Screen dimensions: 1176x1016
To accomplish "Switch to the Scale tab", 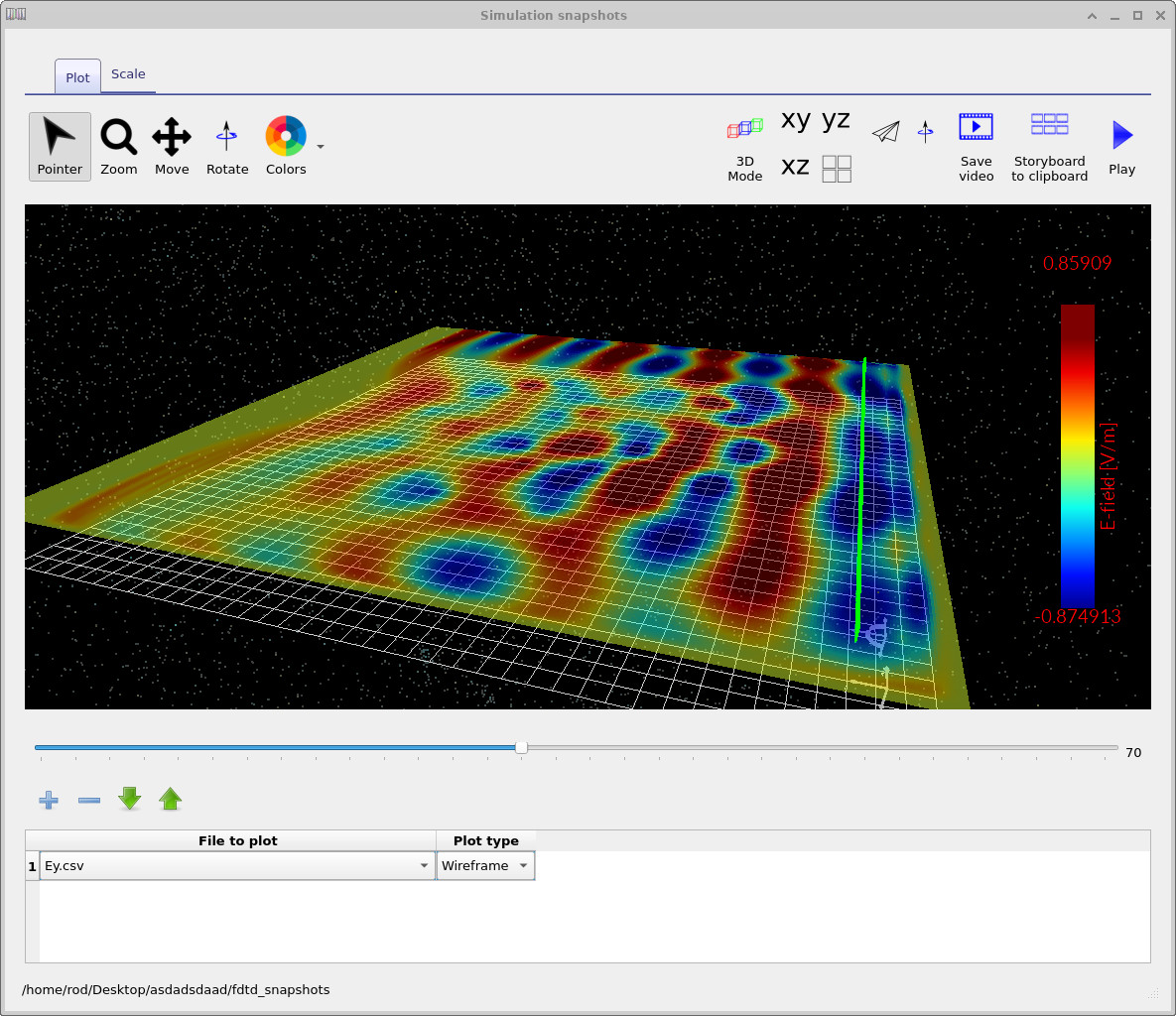I will [x=128, y=74].
